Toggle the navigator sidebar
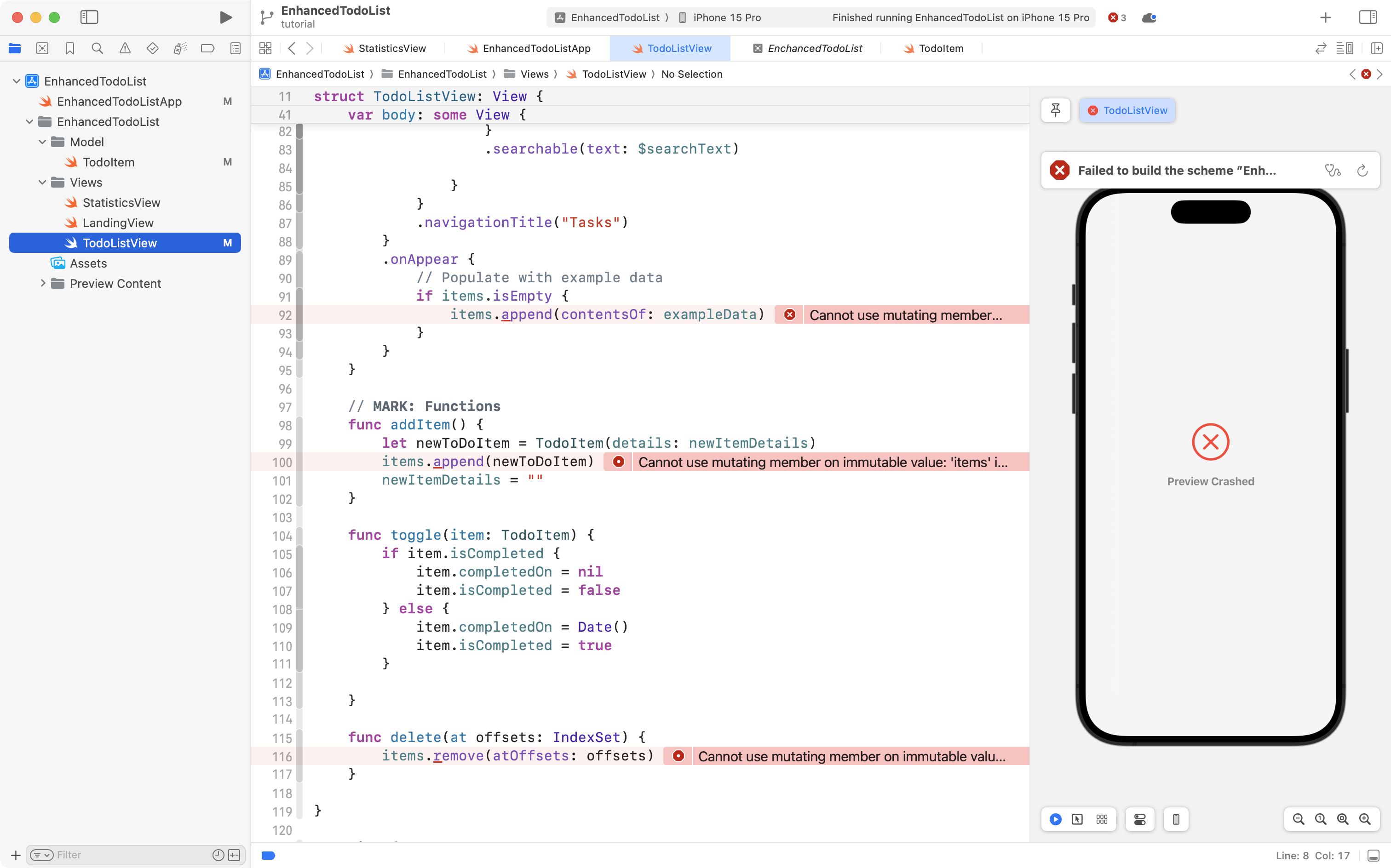 coord(90,17)
